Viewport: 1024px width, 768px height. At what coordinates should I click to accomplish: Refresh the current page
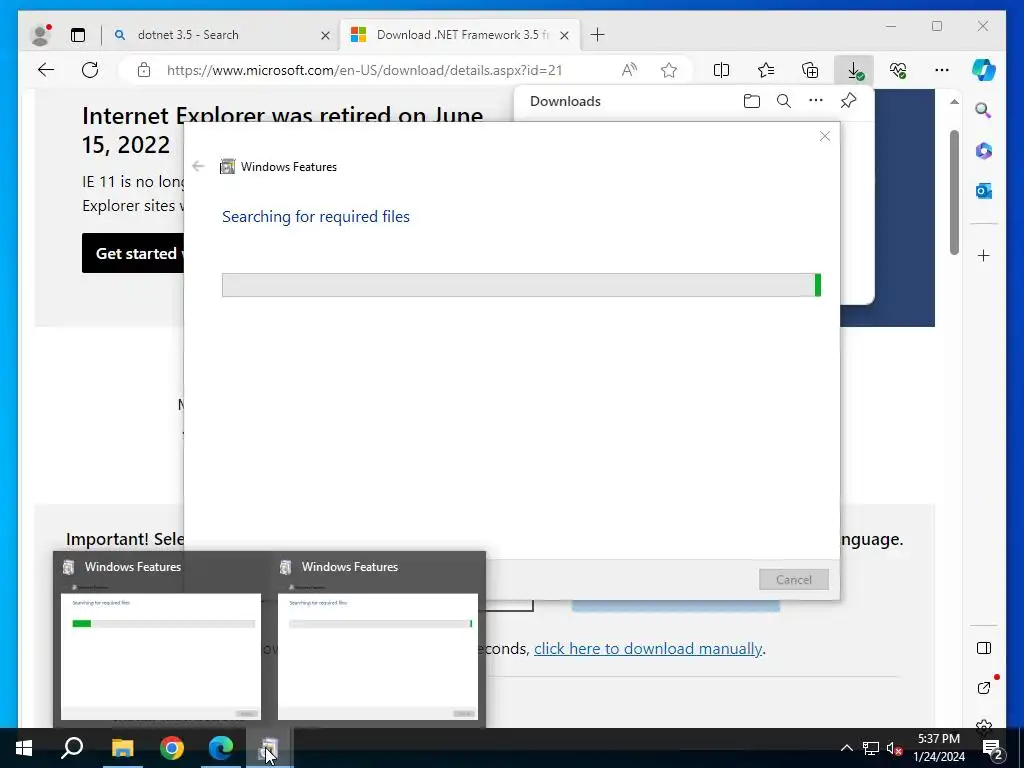pos(90,70)
